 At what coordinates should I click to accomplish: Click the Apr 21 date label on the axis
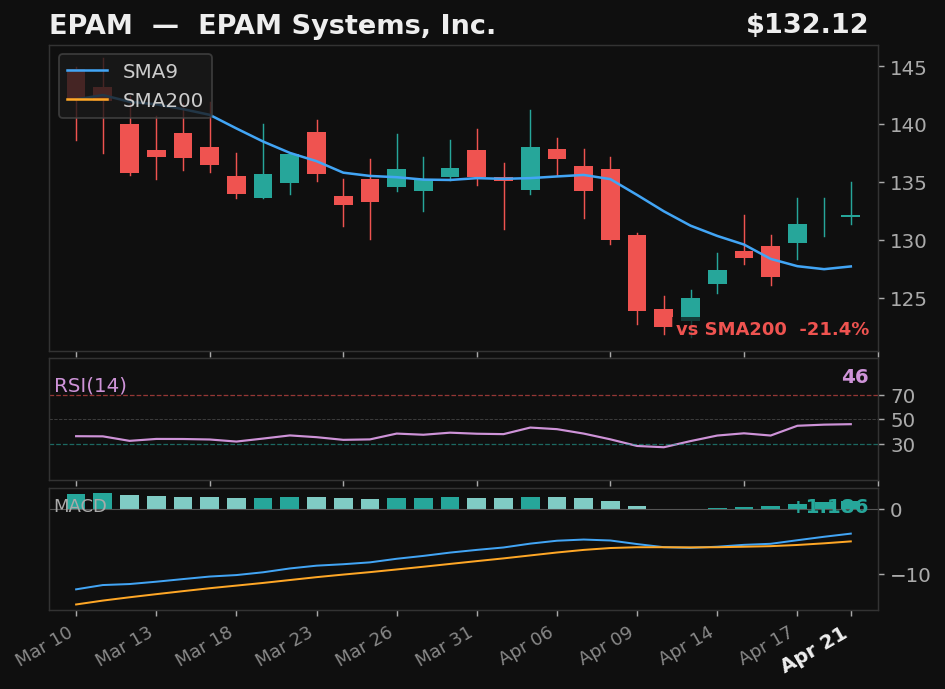pos(815,651)
